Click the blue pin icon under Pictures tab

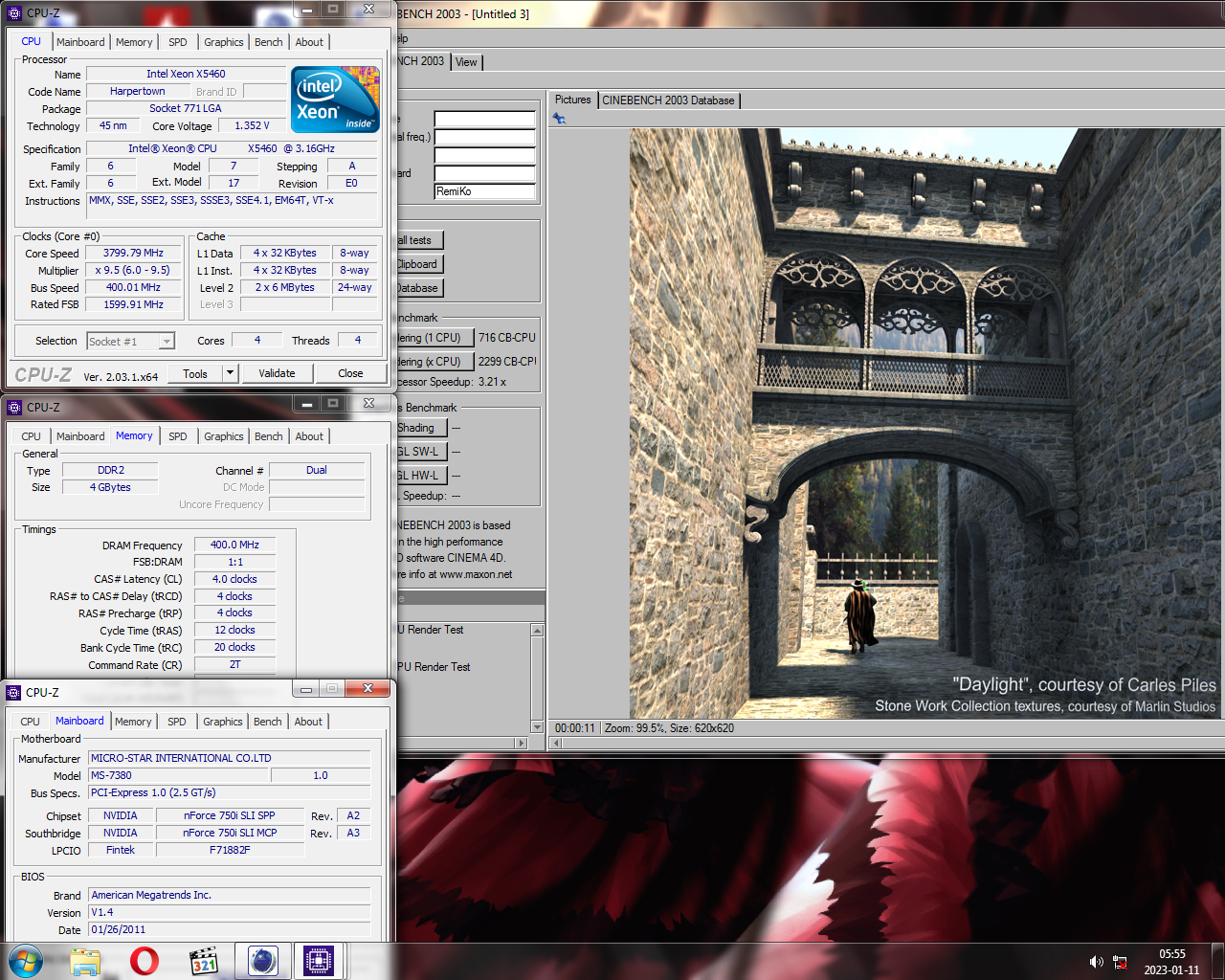coord(559,119)
